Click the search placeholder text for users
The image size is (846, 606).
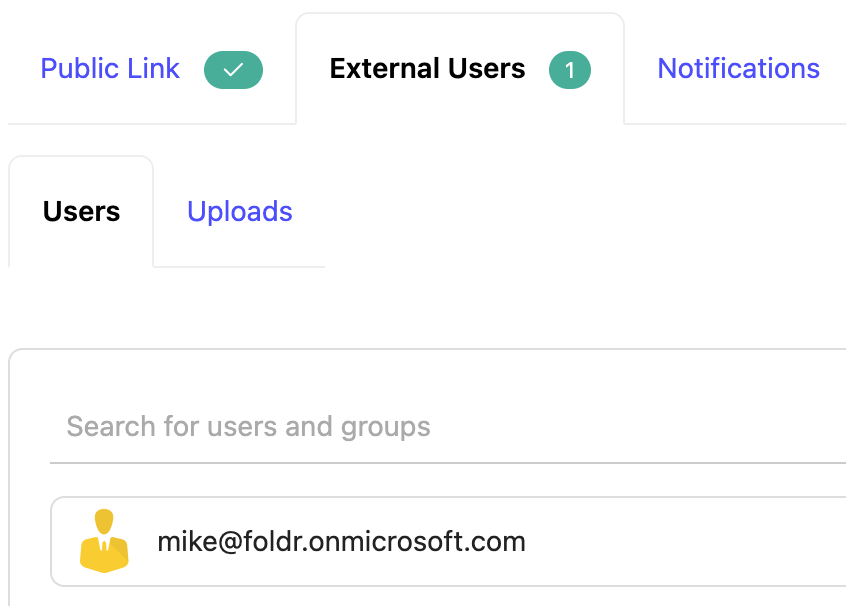pos(248,427)
